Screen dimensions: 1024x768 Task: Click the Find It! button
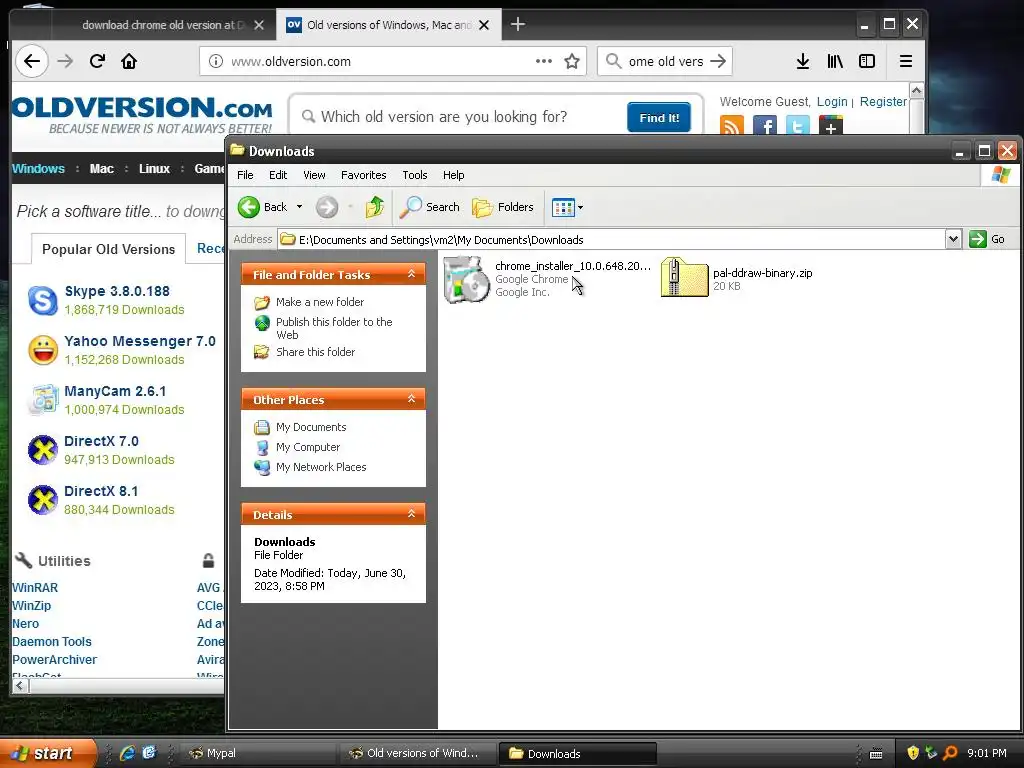coord(659,118)
